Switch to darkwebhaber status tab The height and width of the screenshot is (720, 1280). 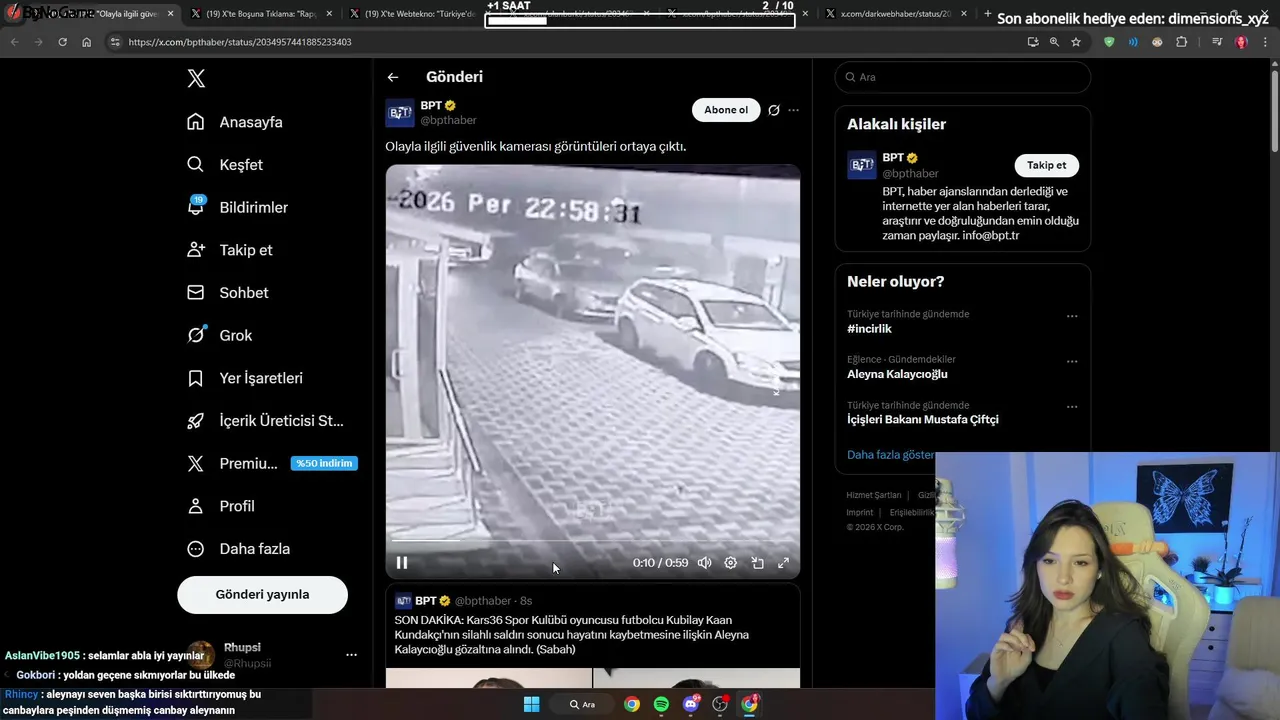click(x=895, y=14)
